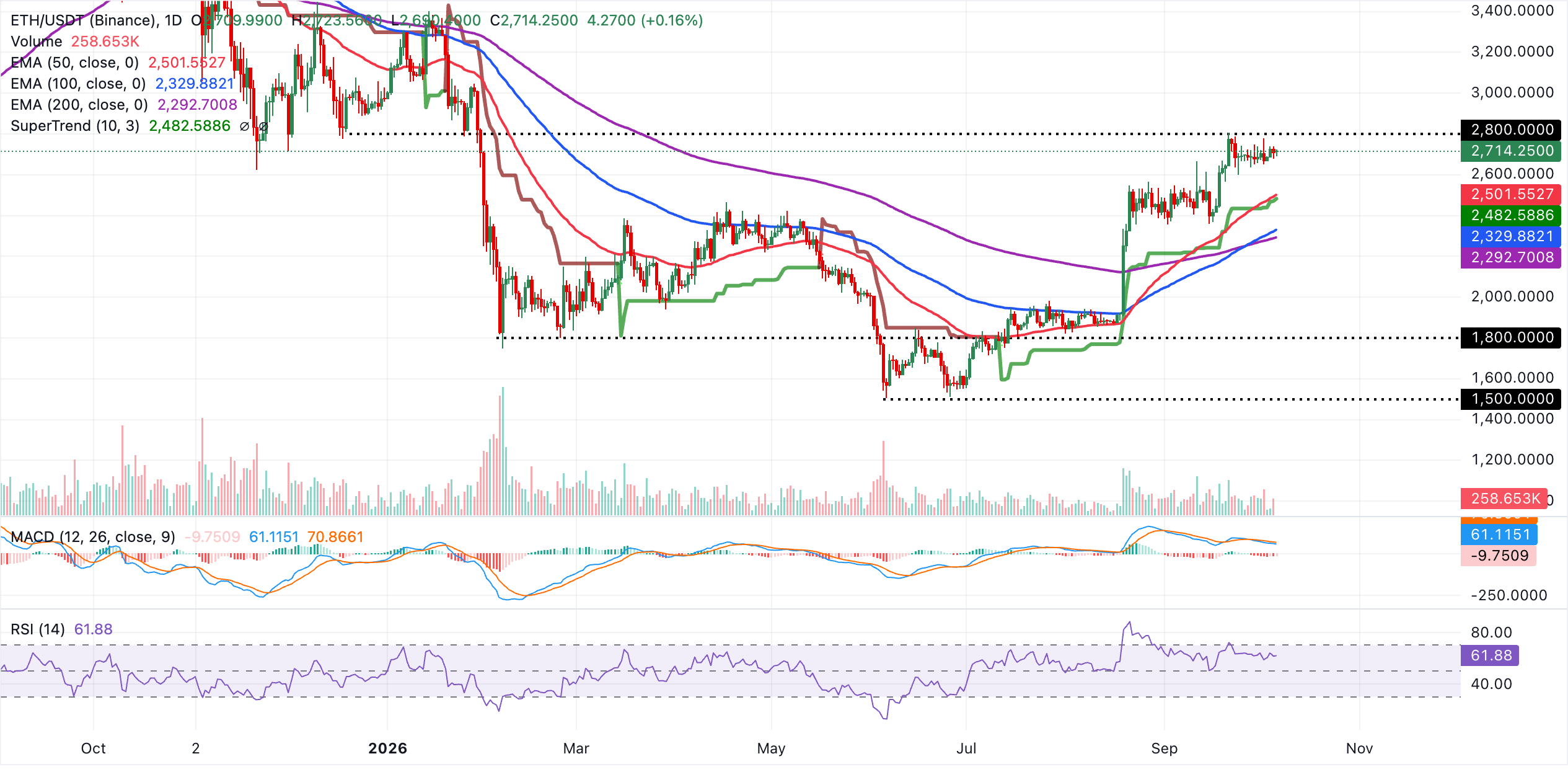Click the 2,000.0000 price scale label

point(1512,296)
